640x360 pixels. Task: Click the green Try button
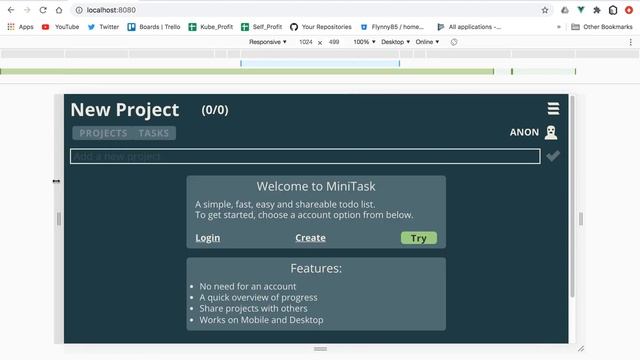[x=419, y=238]
